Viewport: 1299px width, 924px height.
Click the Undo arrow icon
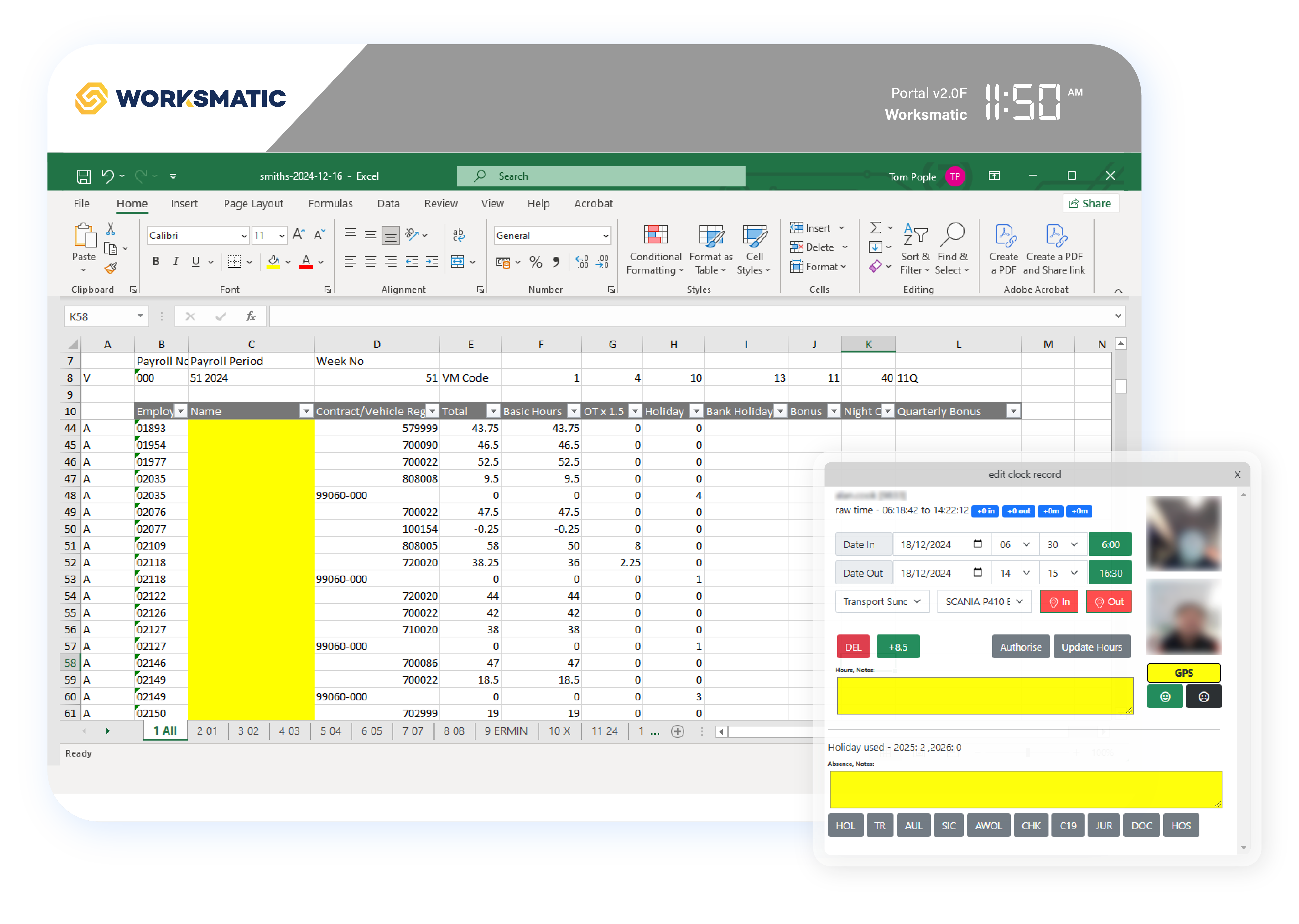pos(107,176)
